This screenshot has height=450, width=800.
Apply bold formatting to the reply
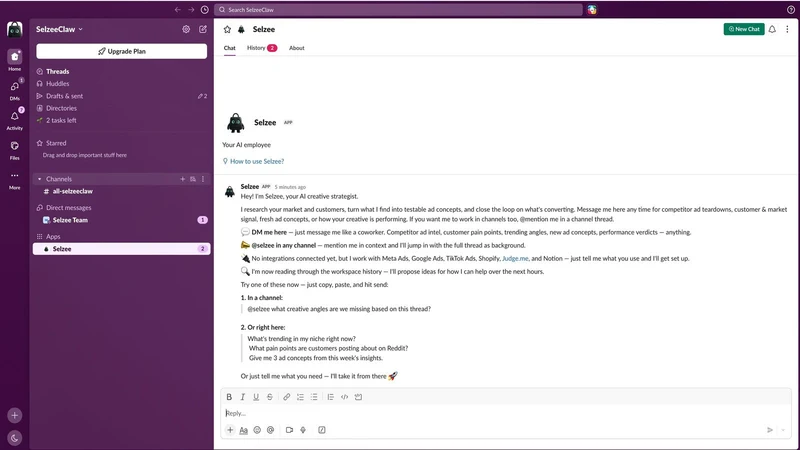pyautogui.click(x=229, y=397)
